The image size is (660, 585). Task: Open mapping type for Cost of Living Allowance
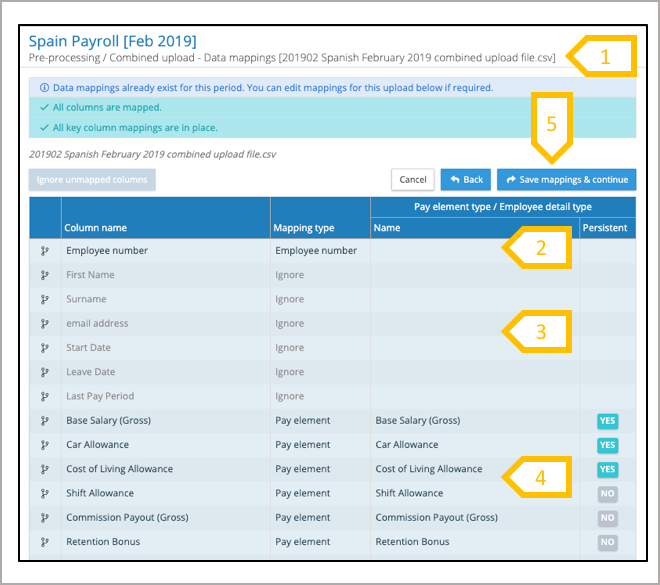click(x=303, y=469)
